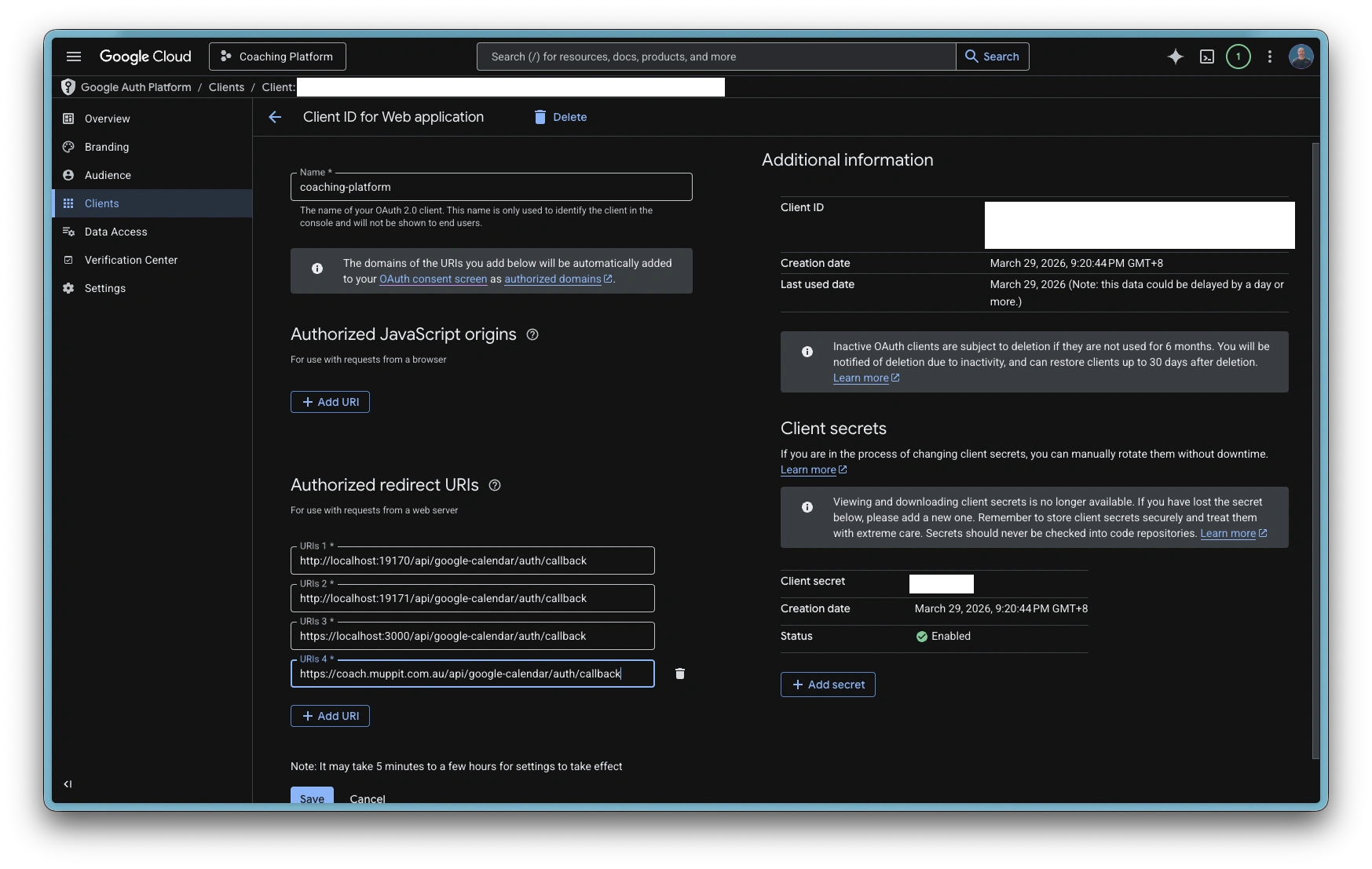Collapse the left sidebar panel
The image size is (1372, 869).
(68, 783)
